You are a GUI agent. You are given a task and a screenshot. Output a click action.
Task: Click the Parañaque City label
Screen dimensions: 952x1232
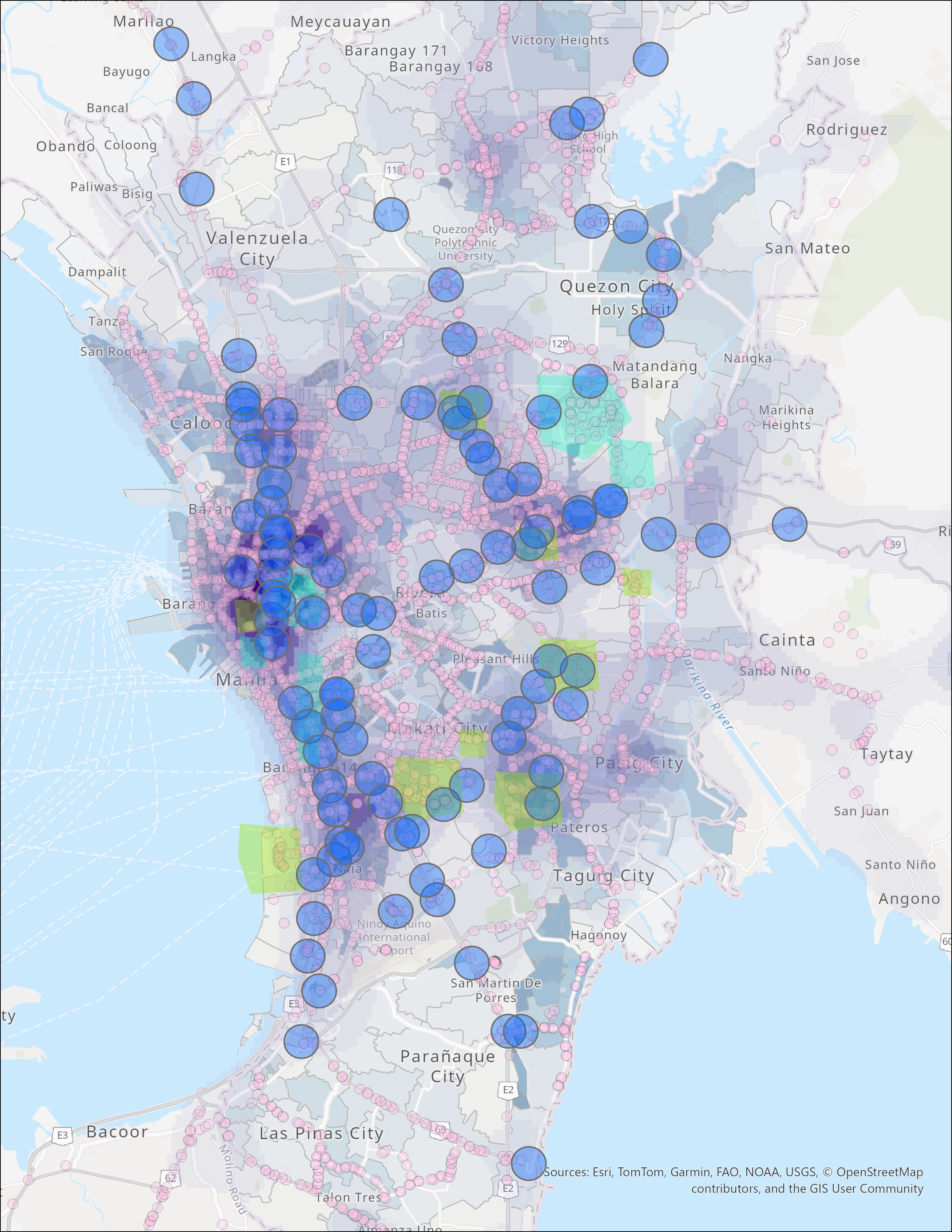448,1066
